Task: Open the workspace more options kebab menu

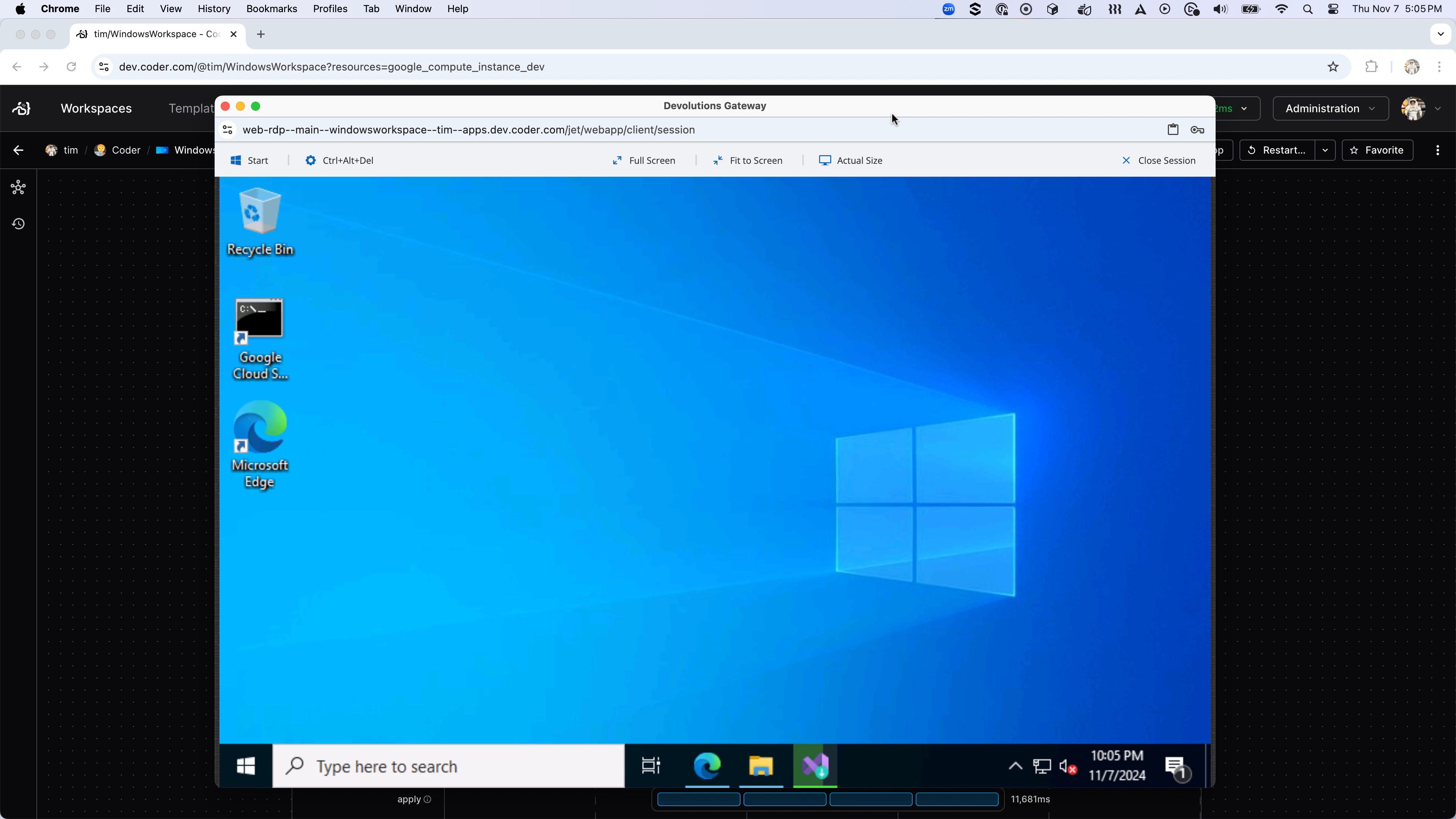Action: click(1438, 151)
